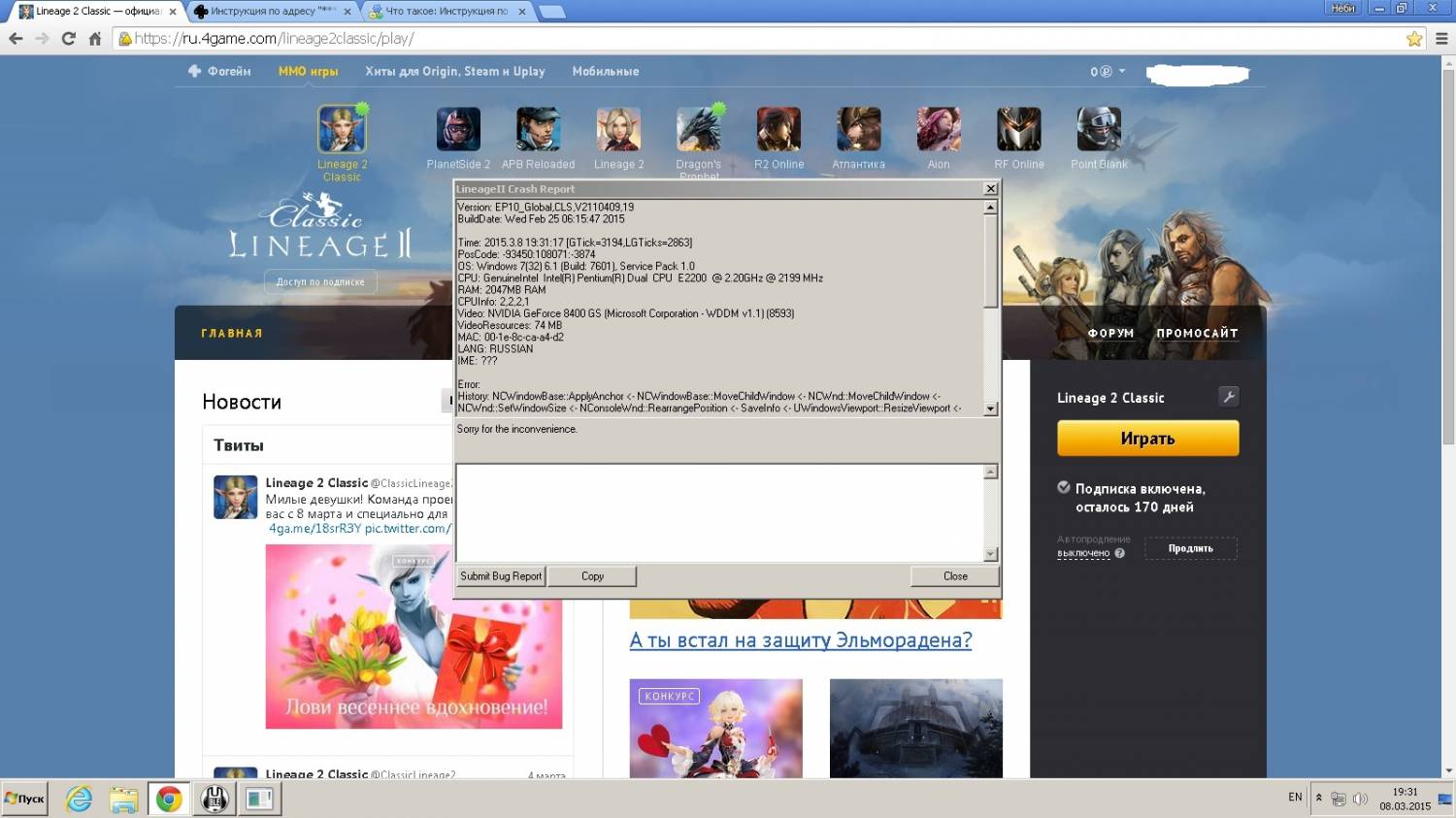Click the Доступ по подписке button

click(x=320, y=282)
